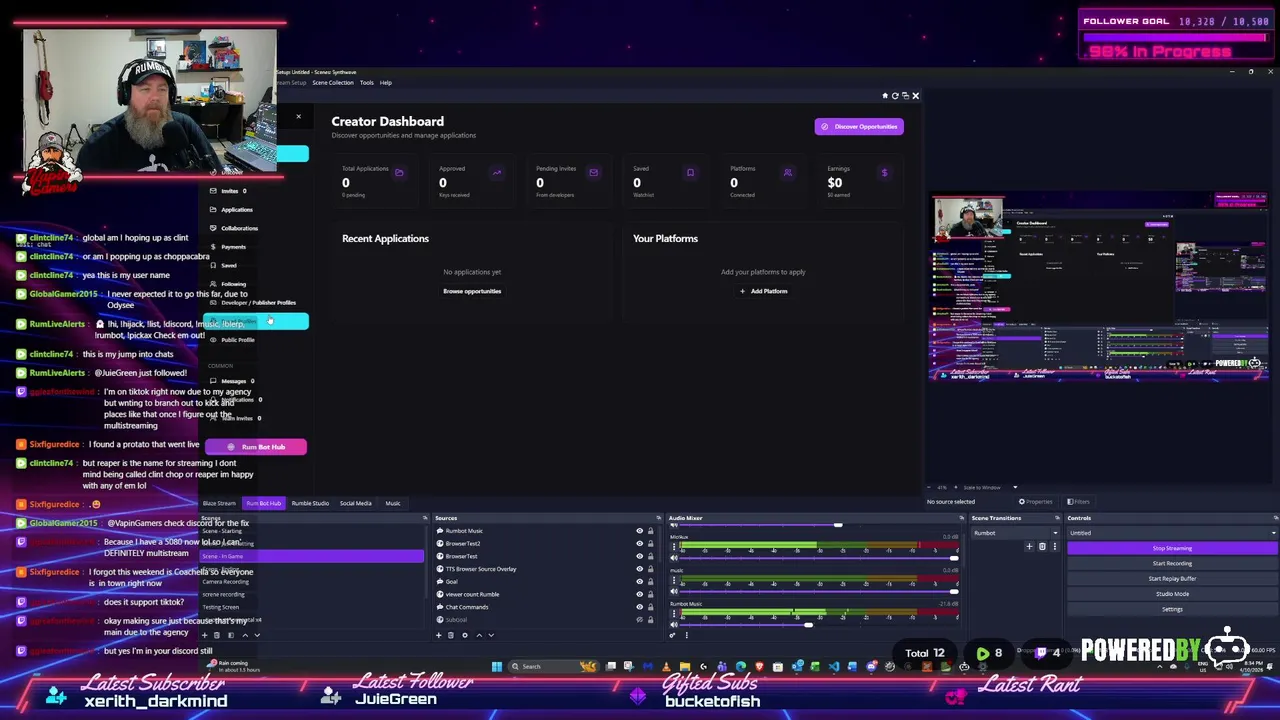
Task: Click the Discover Opportunities button
Action: (859, 126)
